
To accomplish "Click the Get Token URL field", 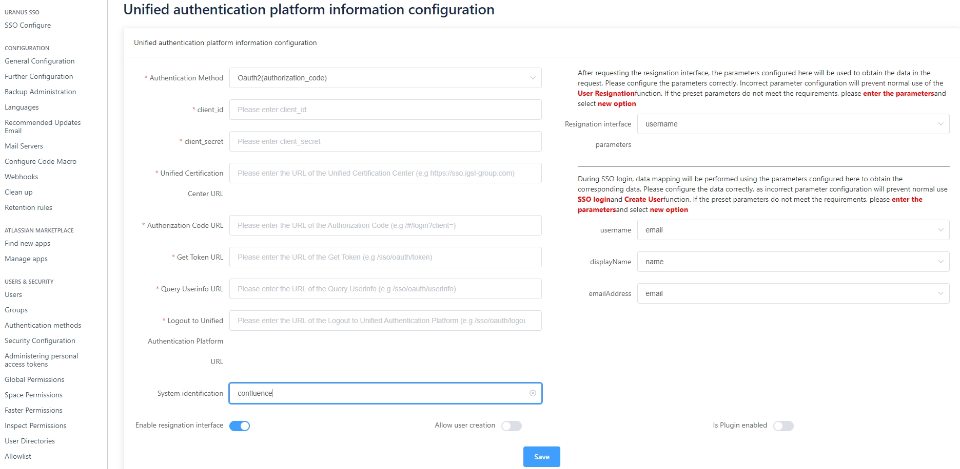I will 385,257.
